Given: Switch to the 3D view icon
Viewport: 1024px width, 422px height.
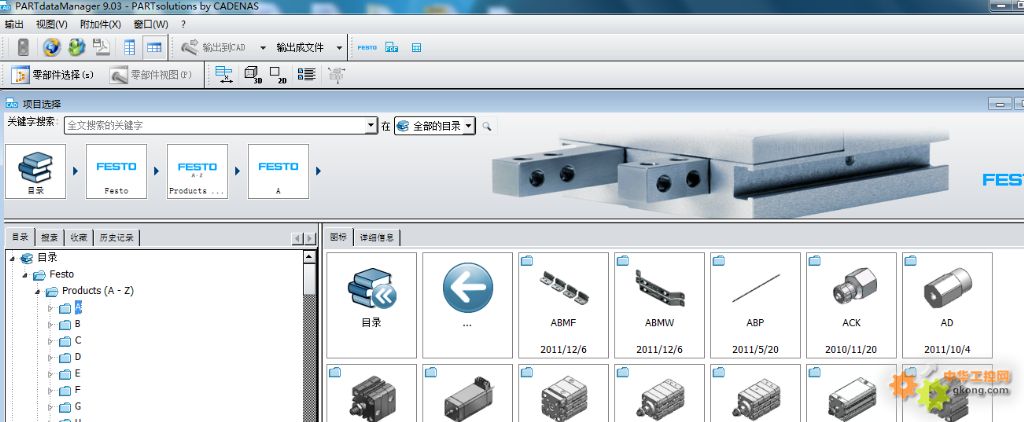Looking at the screenshot, I should pyautogui.click(x=253, y=74).
